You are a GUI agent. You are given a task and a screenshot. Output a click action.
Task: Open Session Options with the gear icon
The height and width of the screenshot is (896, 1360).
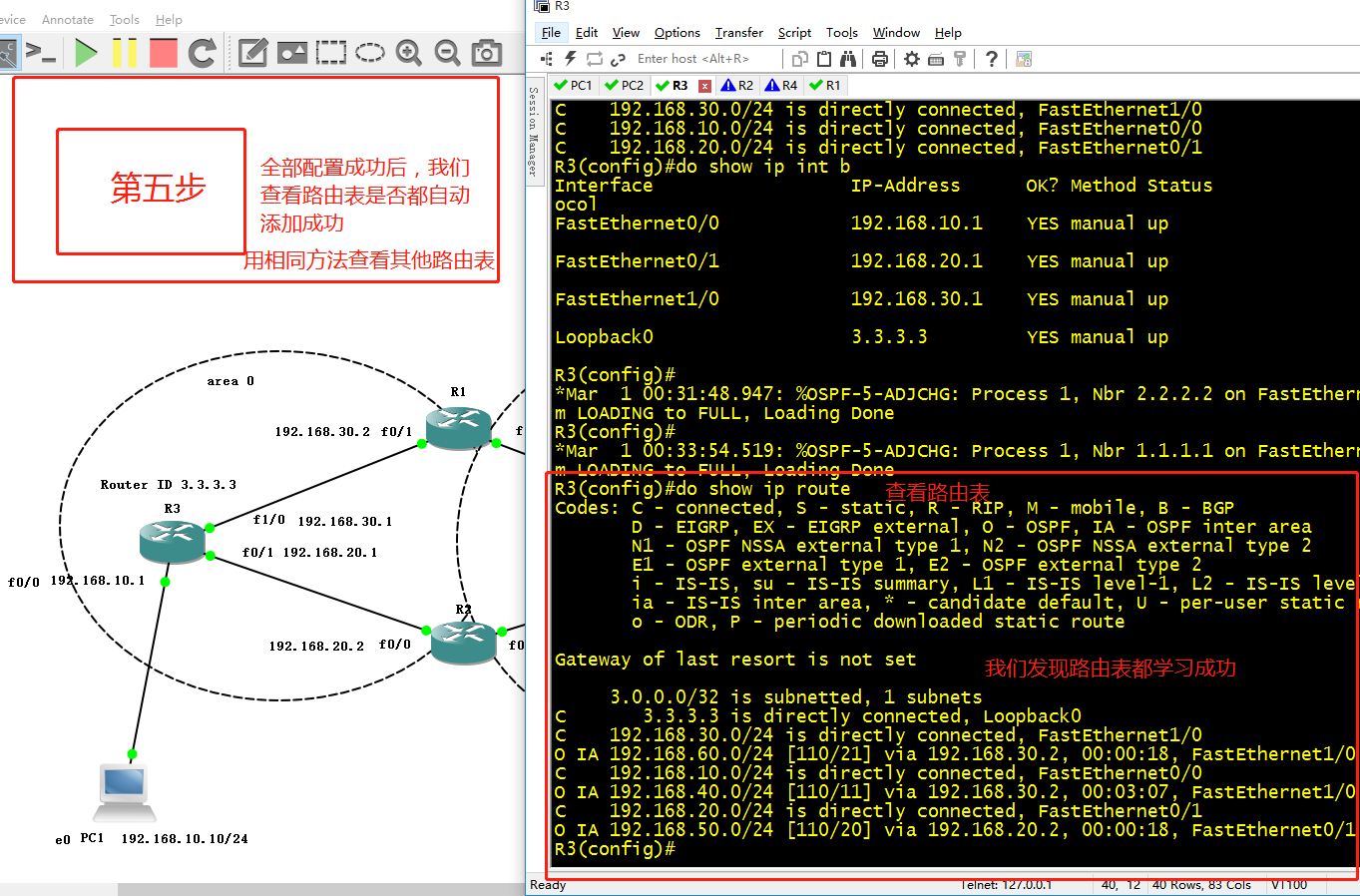click(909, 58)
